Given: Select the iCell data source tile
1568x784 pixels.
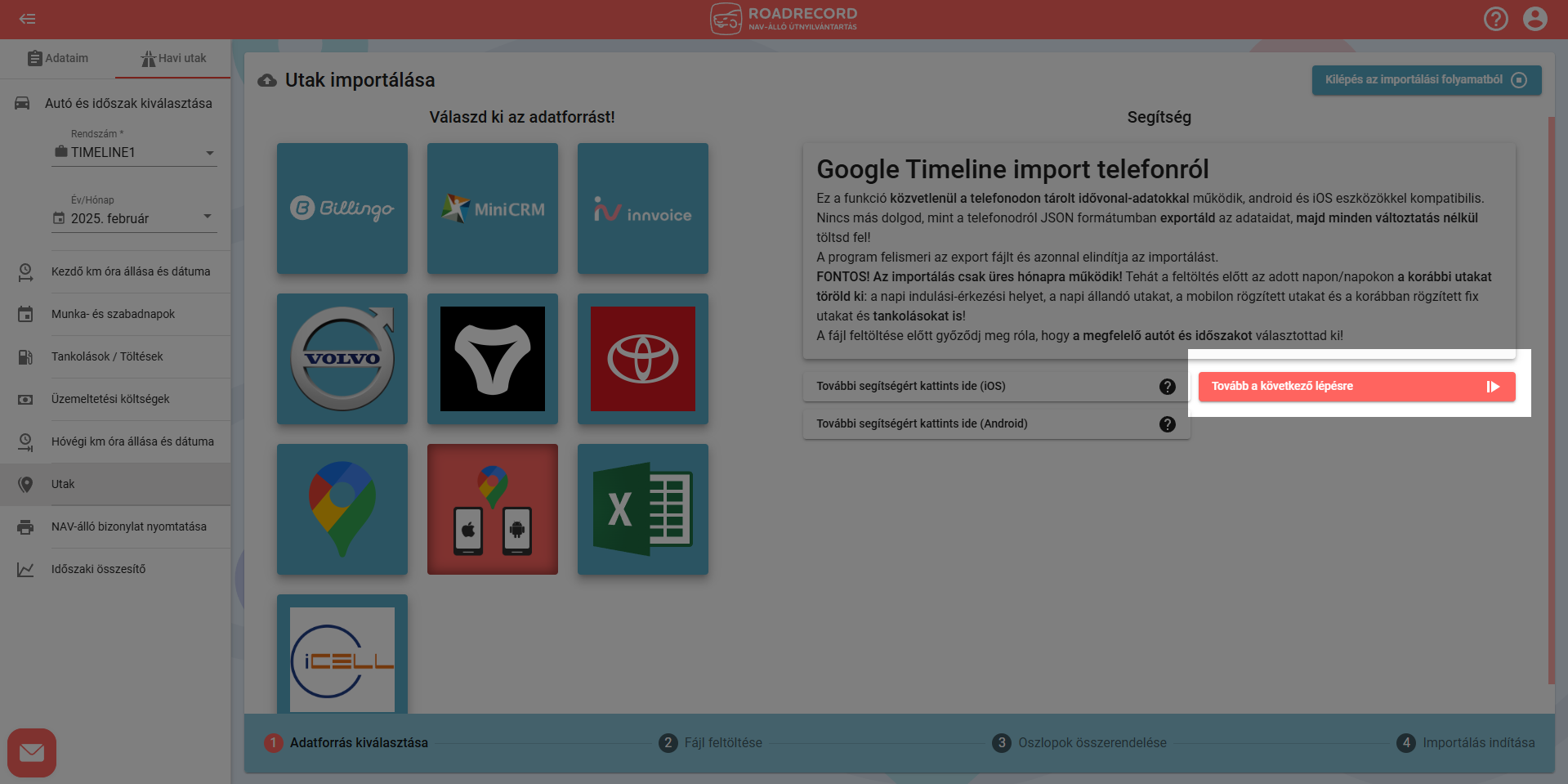Looking at the screenshot, I should [342, 654].
